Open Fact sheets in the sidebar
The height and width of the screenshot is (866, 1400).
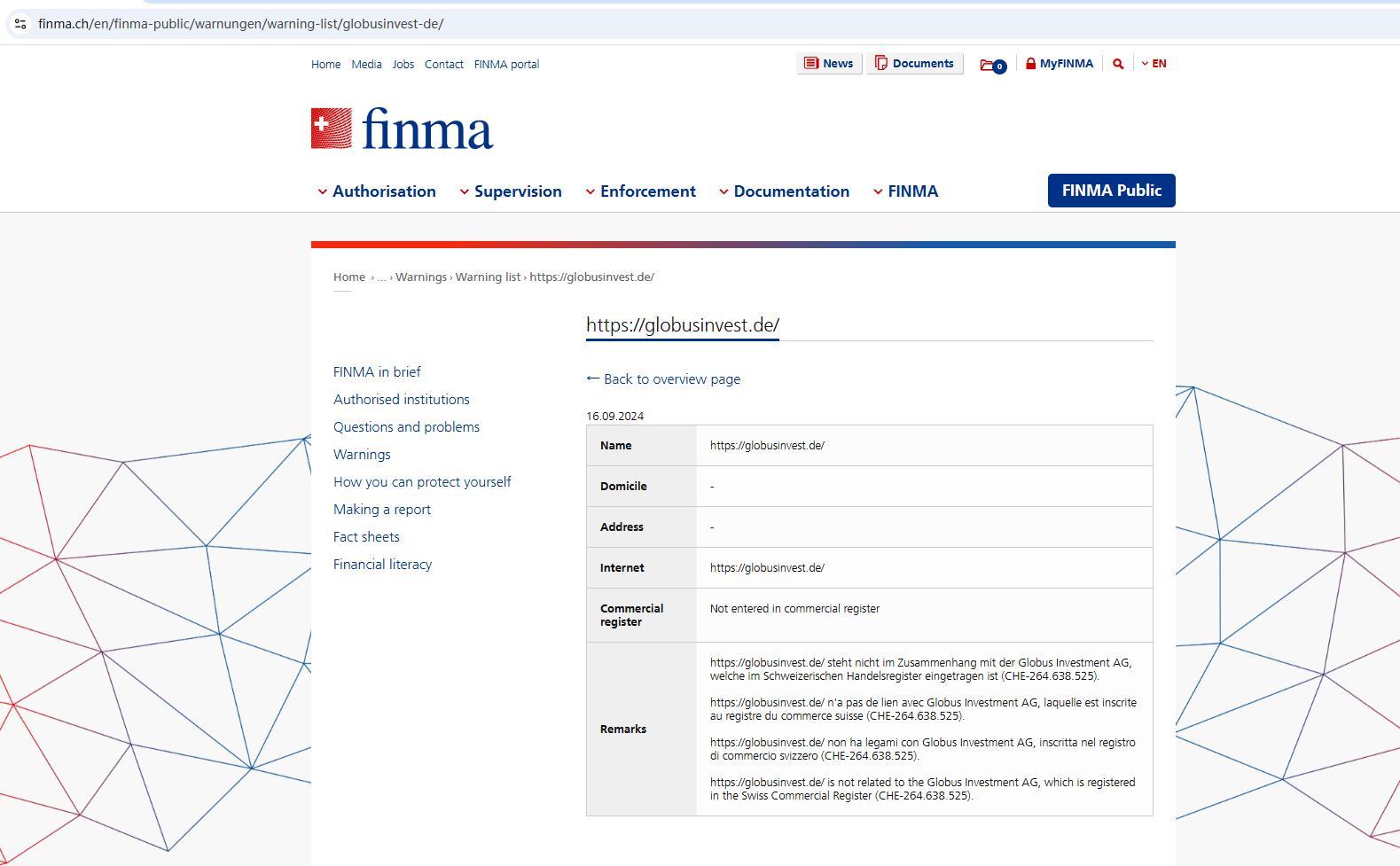366,537
